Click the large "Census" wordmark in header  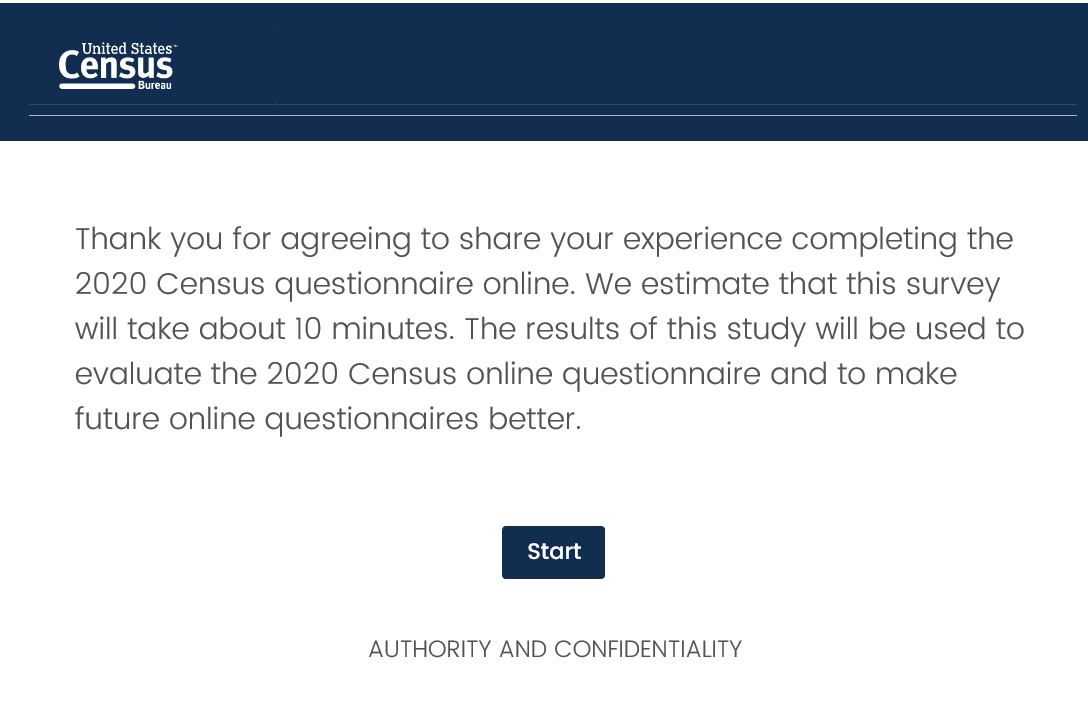click(115, 68)
